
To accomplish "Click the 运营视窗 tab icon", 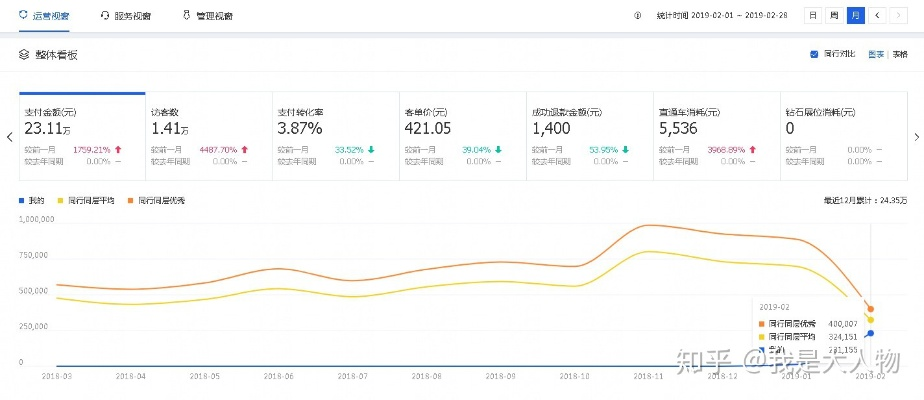I will point(24,16).
